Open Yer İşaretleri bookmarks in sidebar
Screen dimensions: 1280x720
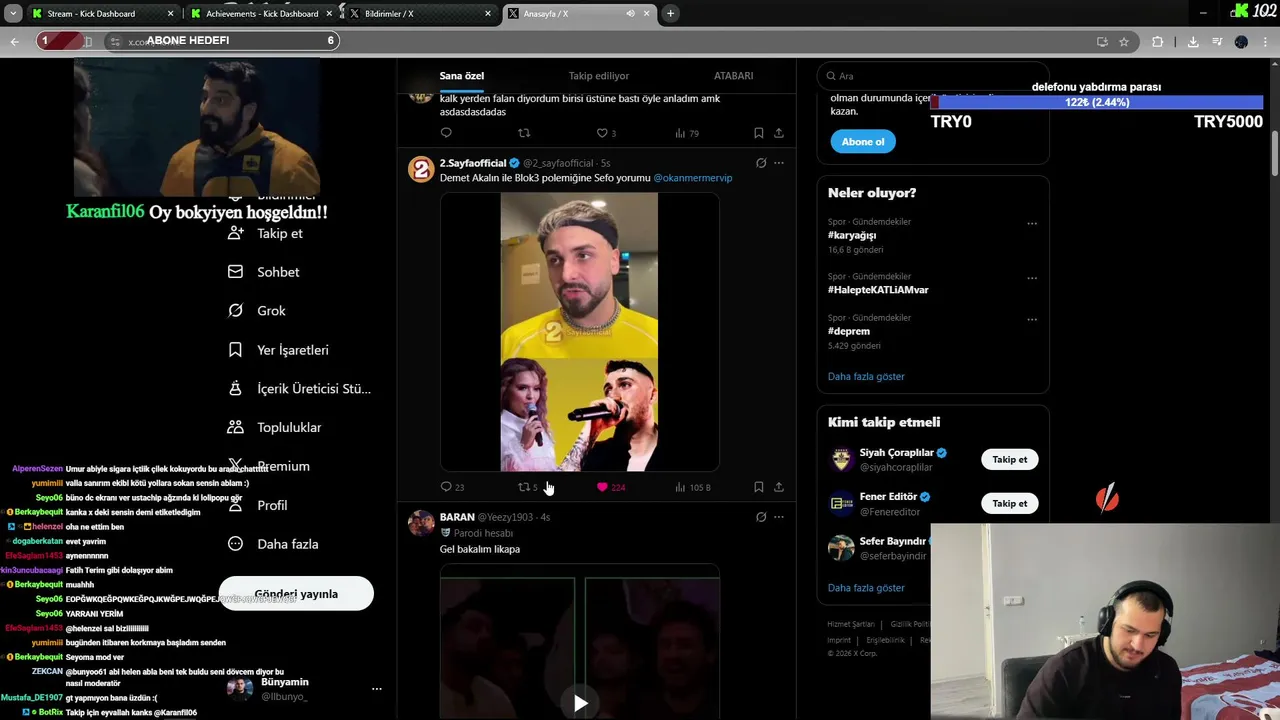coord(278,350)
